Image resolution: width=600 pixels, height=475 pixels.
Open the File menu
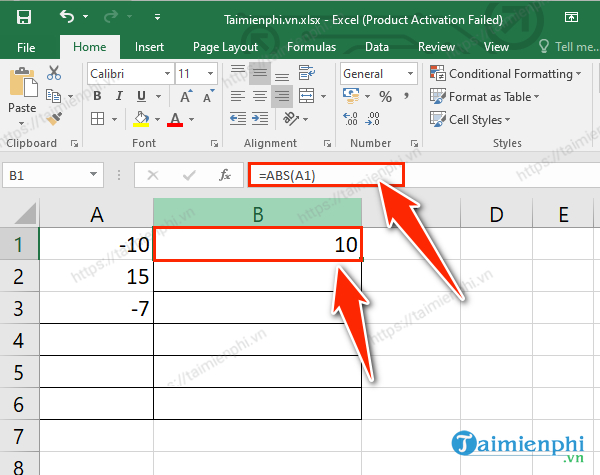tap(26, 46)
